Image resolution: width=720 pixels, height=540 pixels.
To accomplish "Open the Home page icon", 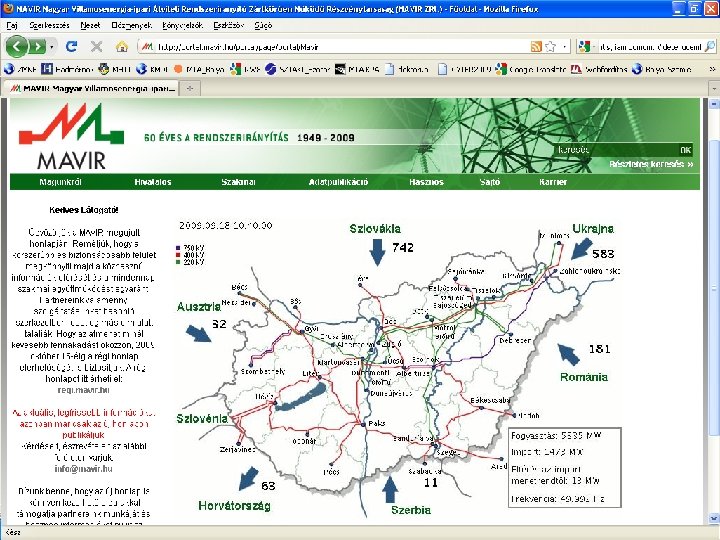I will (122, 46).
